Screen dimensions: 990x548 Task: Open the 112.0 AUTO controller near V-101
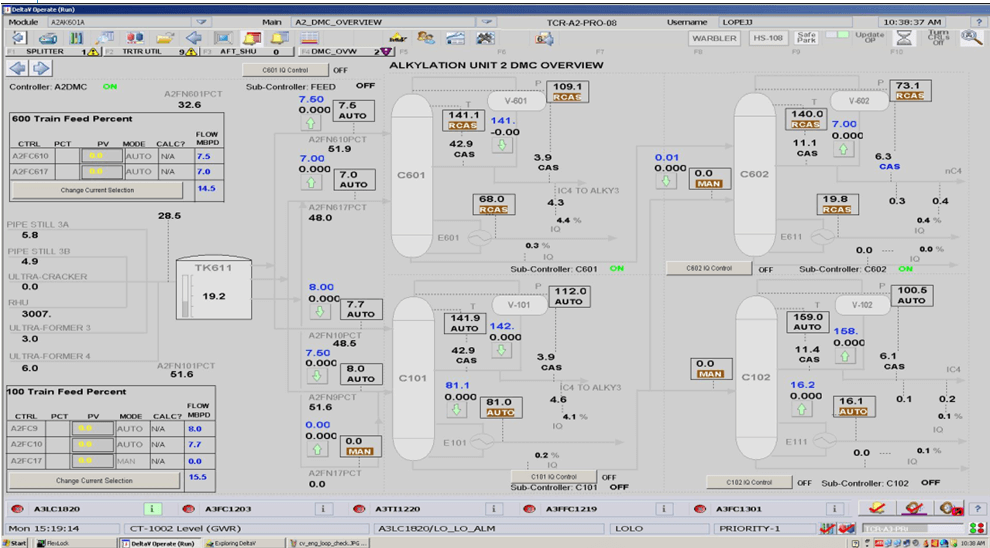(570, 297)
